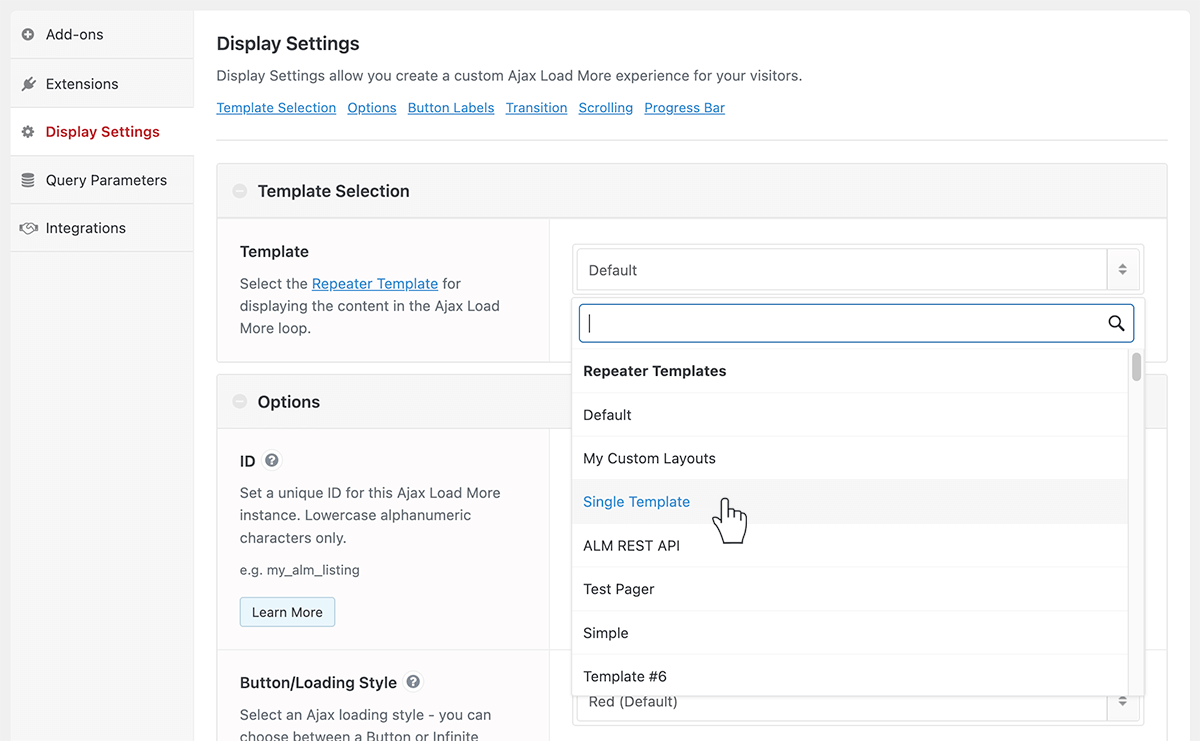This screenshot has width=1200, height=741.
Task: Choose ALM REST API template
Action: click(850, 546)
